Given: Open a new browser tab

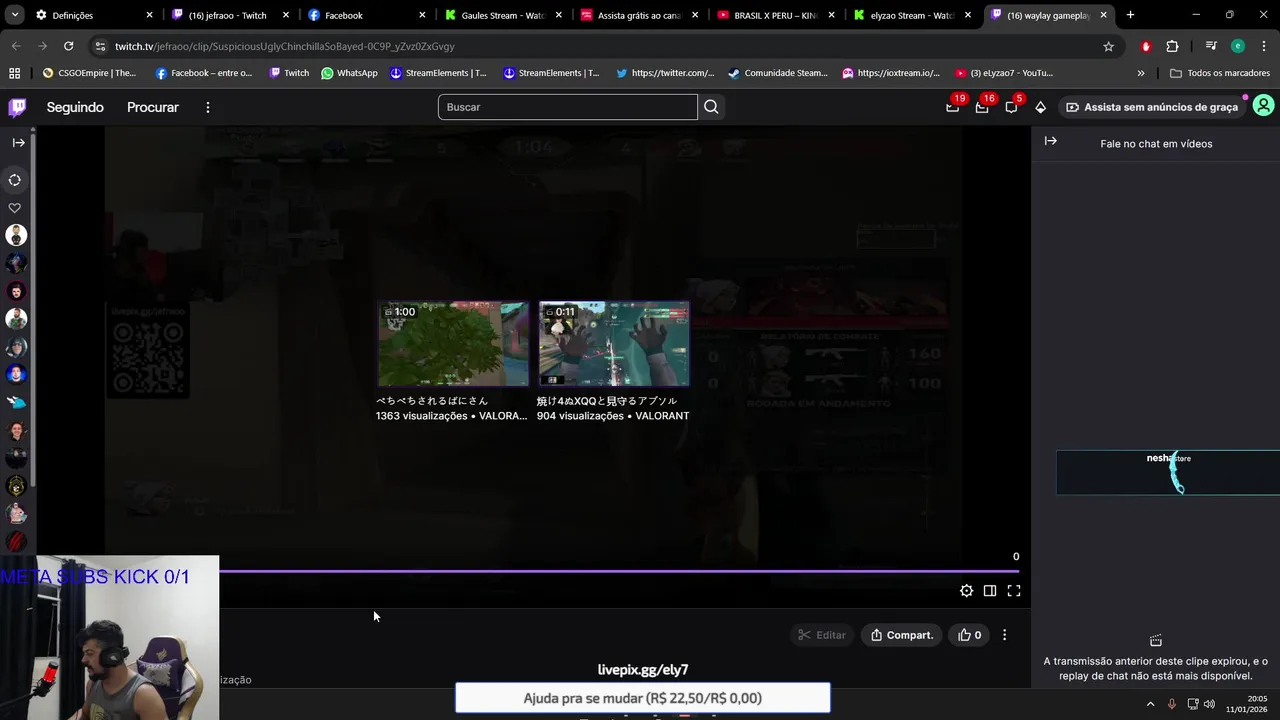Looking at the screenshot, I should (1130, 15).
